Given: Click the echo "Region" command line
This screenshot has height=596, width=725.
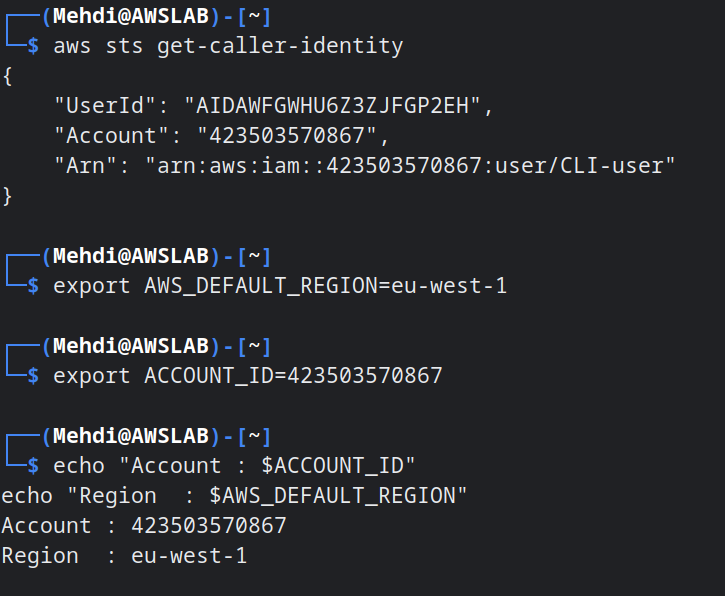Looking at the screenshot, I should coord(234,496).
